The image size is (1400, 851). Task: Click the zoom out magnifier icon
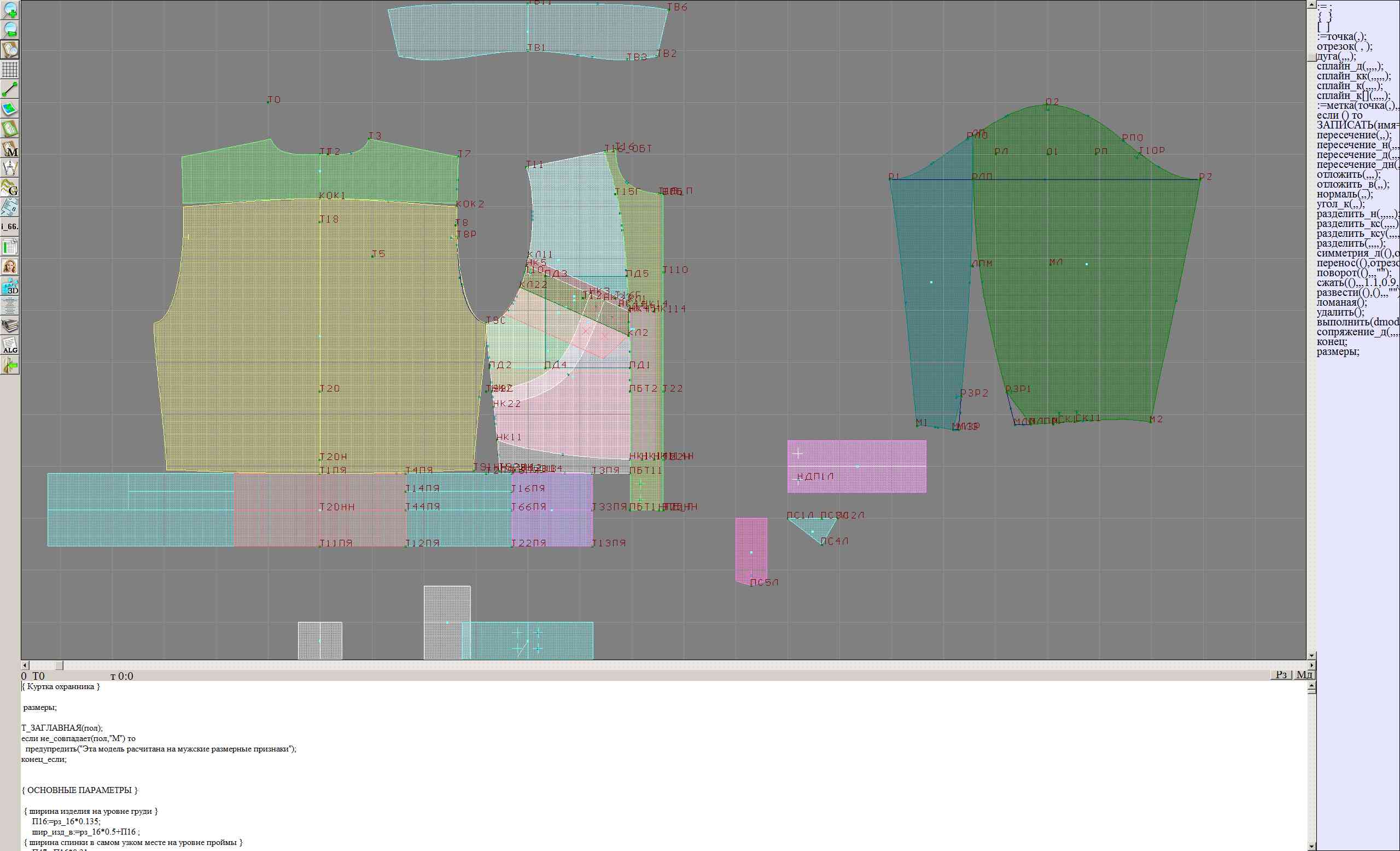tap(10, 30)
